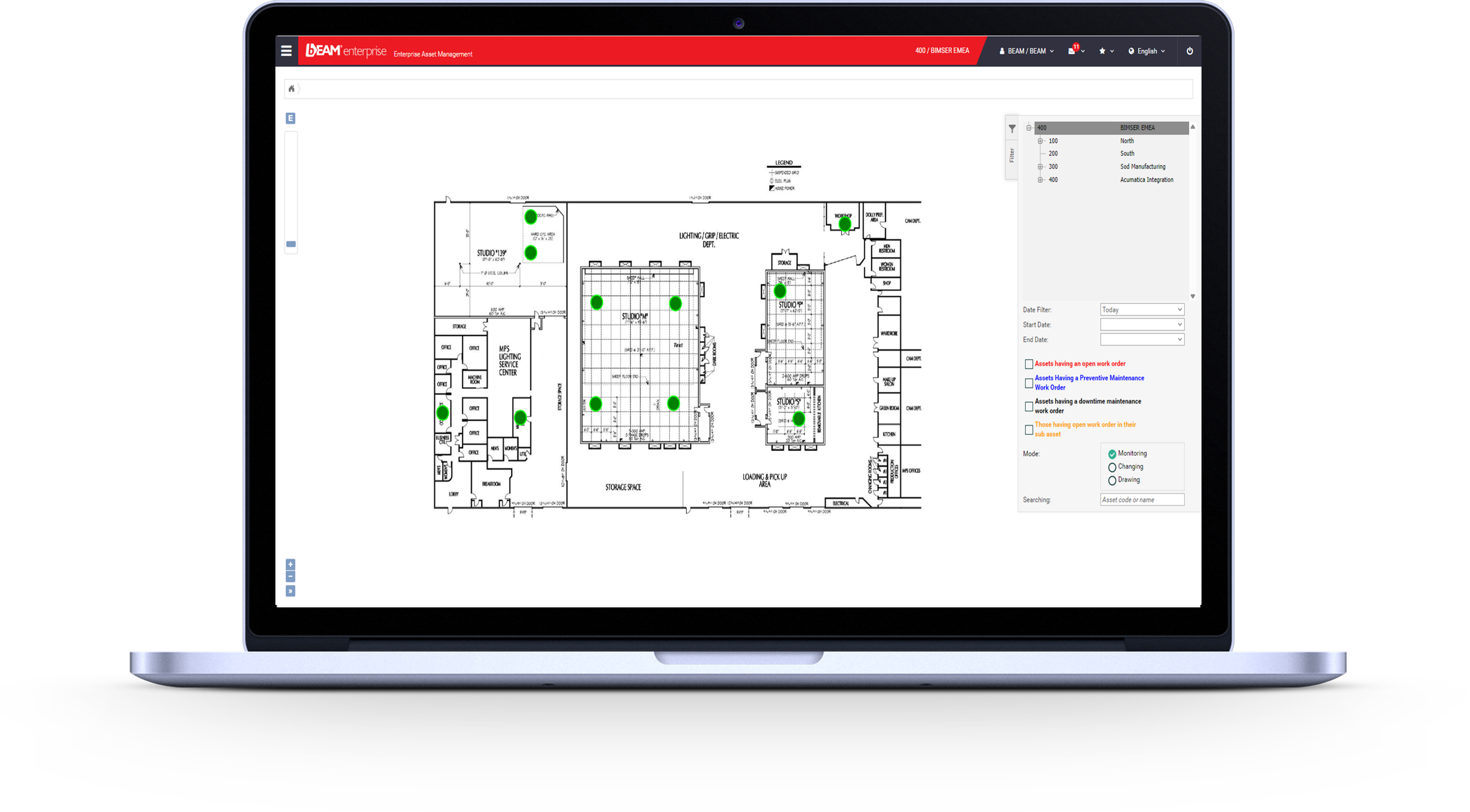Select the Monitoring mode radio
Viewport: 1470px width, 812px height.
[1112, 454]
